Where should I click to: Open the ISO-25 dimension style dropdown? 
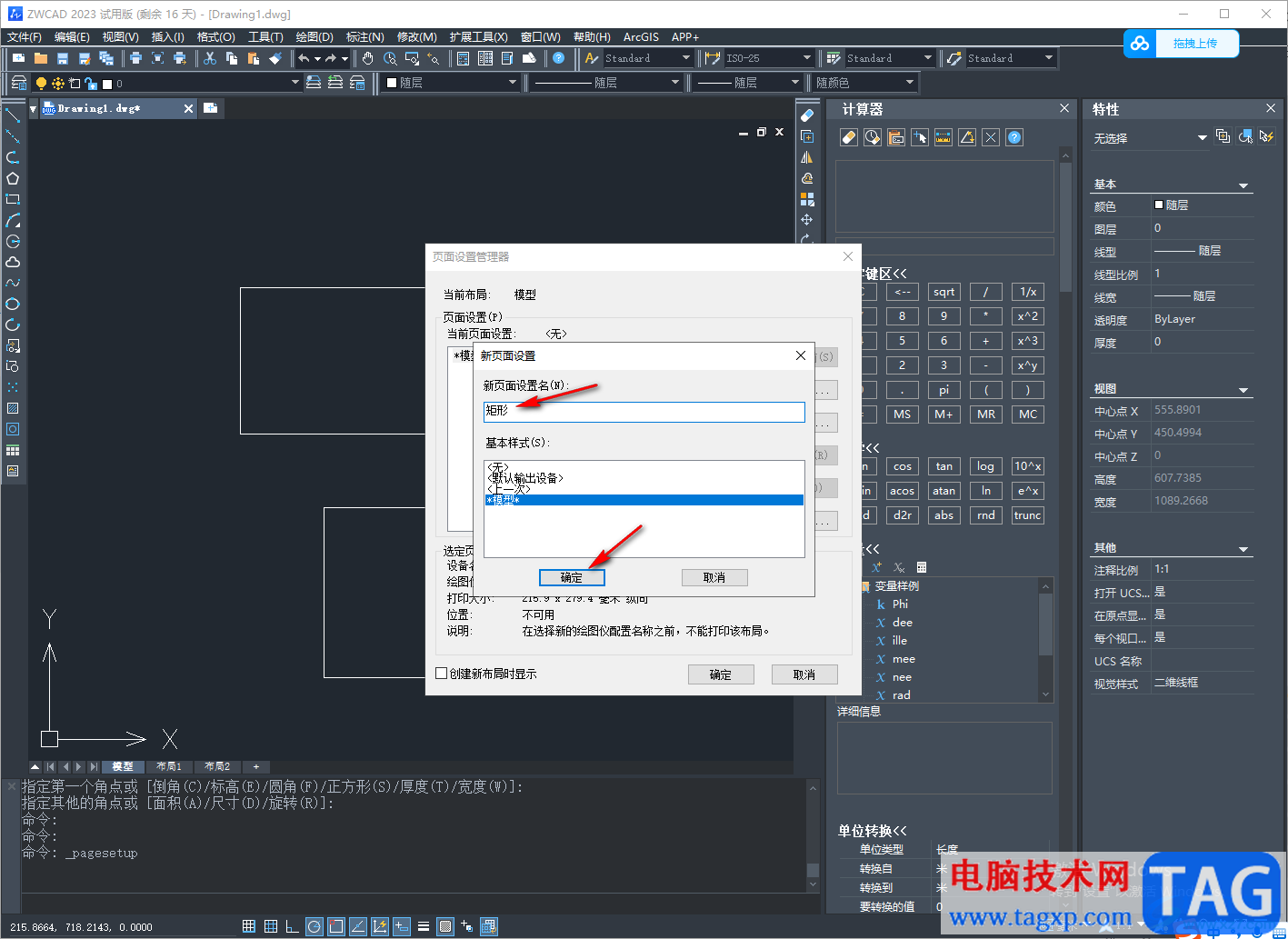pos(806,58)
